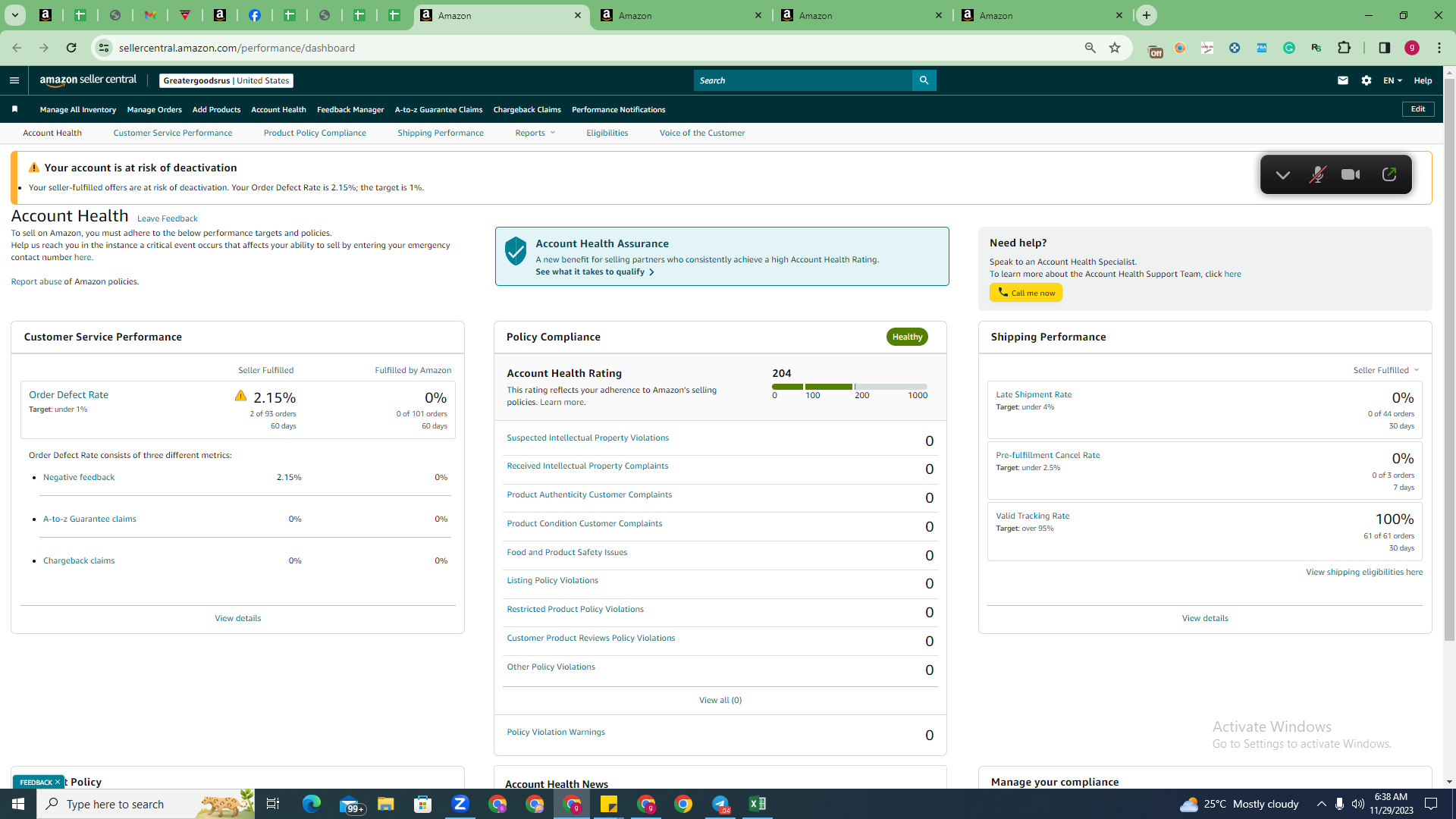Image resolution: width=1456 pixels, height=819 pixels.
Task: Open the EN language dropdown
Action: point(1392,80)
